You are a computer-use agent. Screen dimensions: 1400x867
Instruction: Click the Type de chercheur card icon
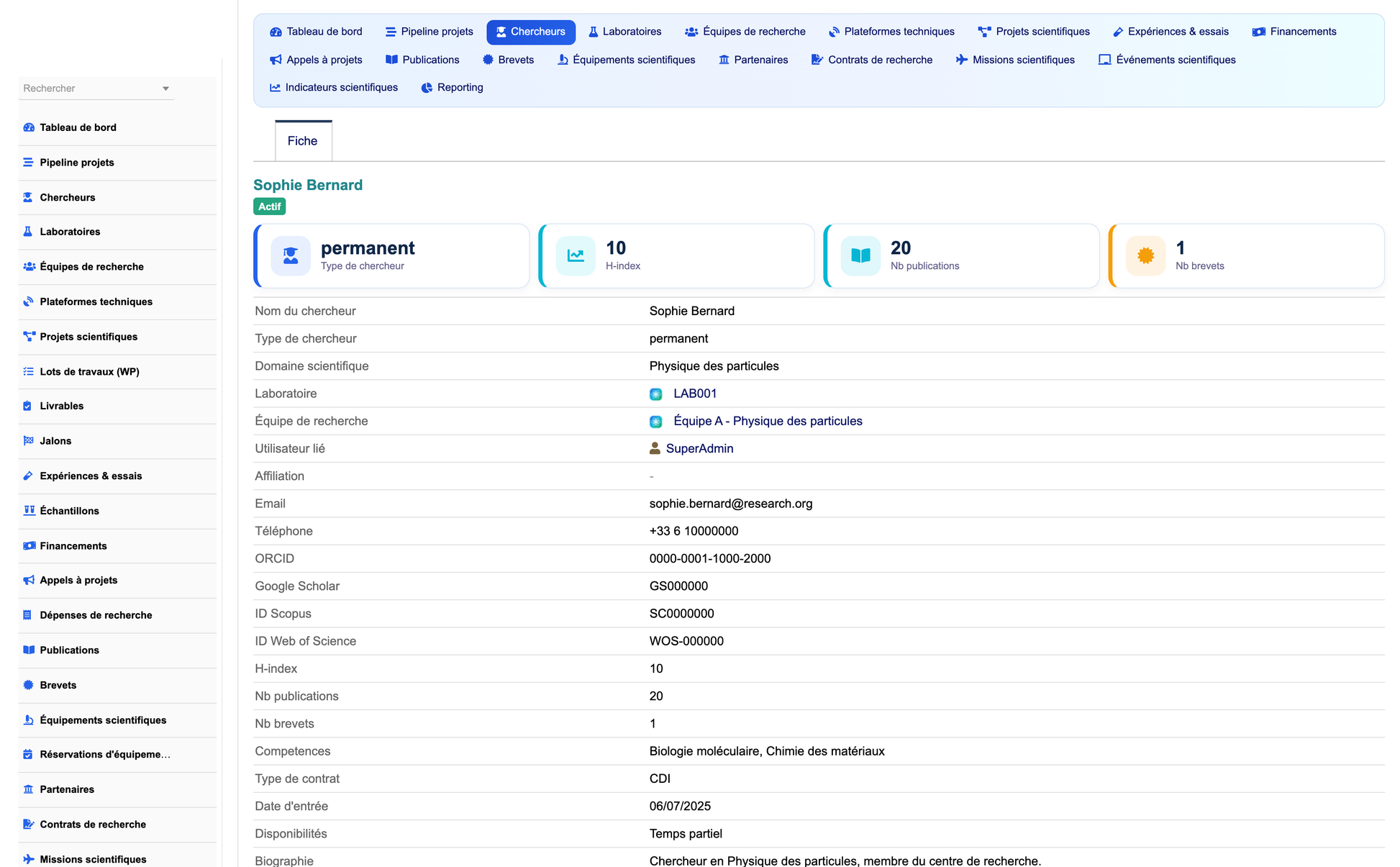tap(291, 255)
